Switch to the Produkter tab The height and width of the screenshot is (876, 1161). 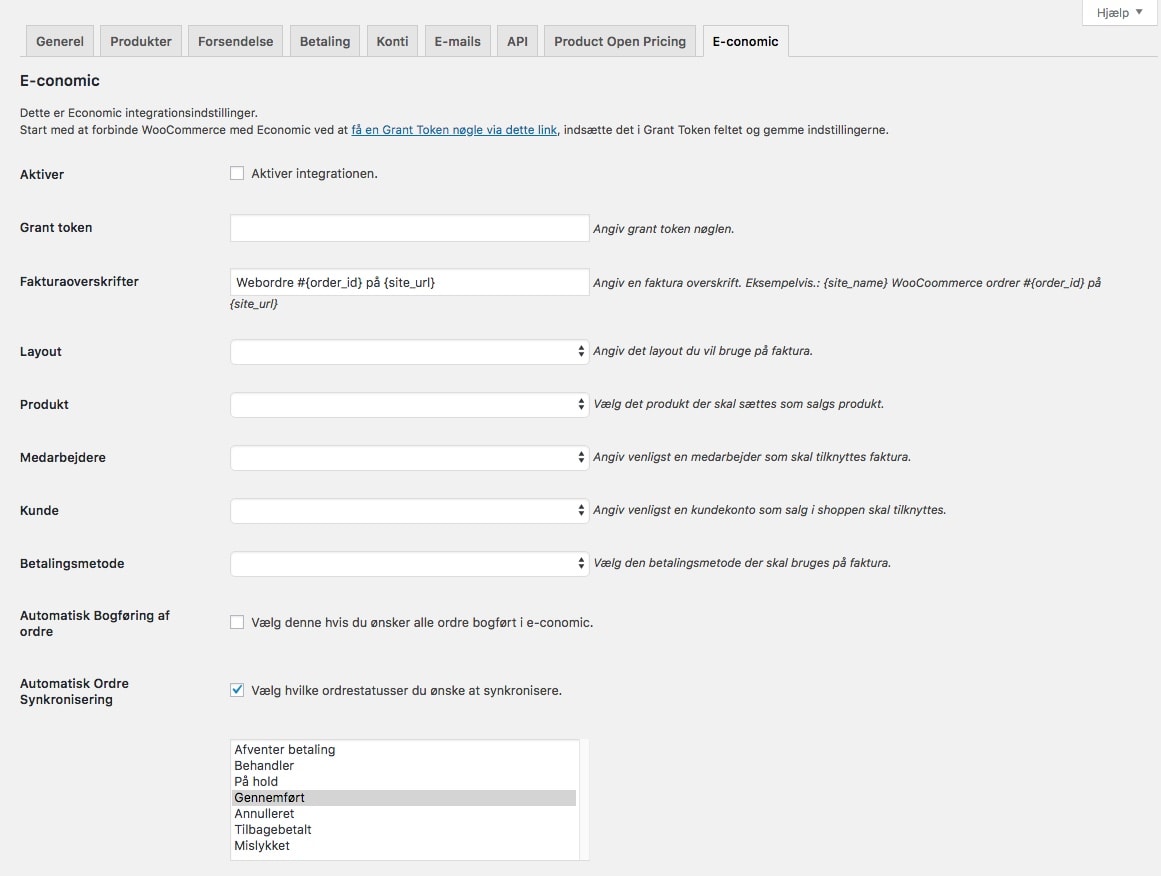(x=141, y=41)
